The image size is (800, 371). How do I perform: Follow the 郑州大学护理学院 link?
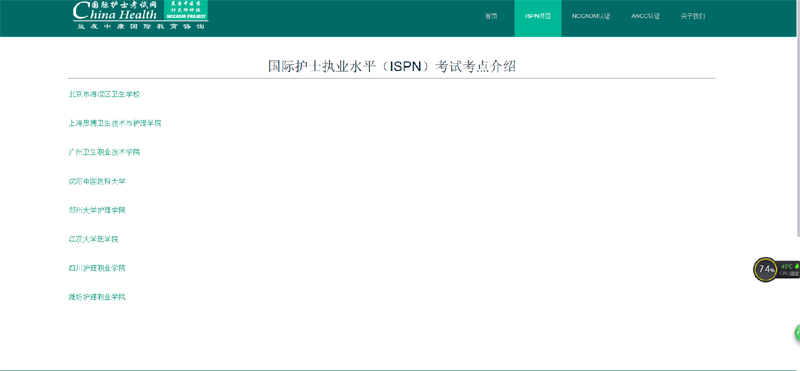tap(97, 210)
